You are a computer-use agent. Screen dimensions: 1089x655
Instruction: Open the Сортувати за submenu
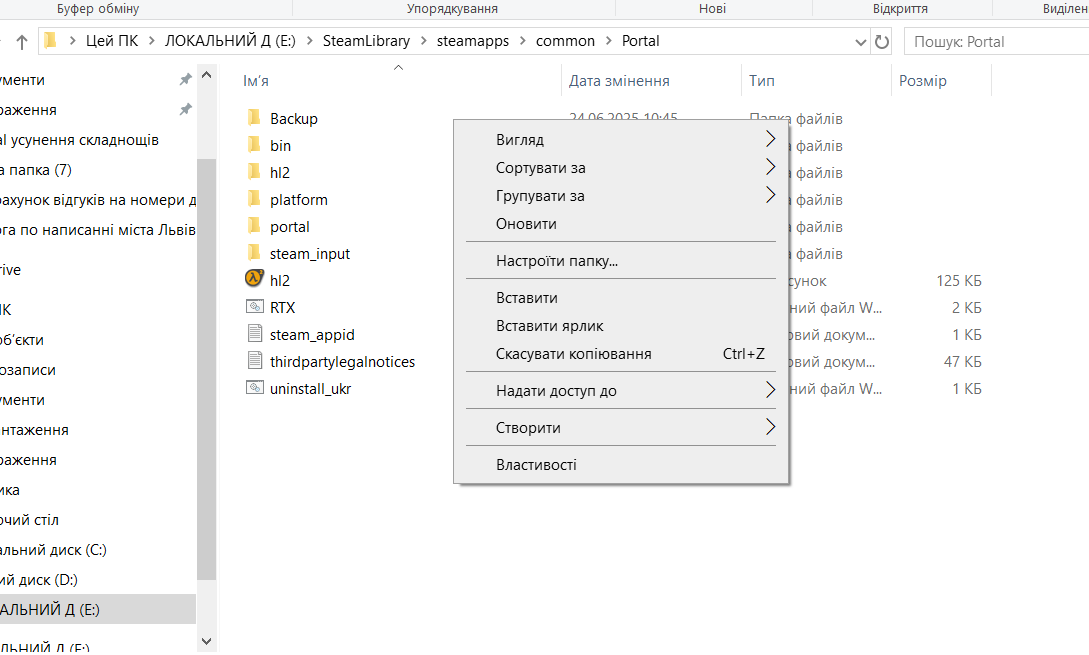(x=621, y=167)
